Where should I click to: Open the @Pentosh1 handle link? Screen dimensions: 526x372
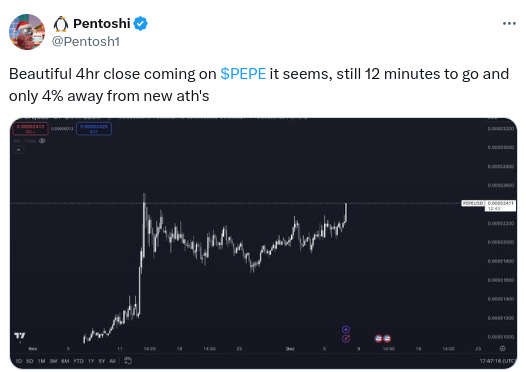(86, 42)
